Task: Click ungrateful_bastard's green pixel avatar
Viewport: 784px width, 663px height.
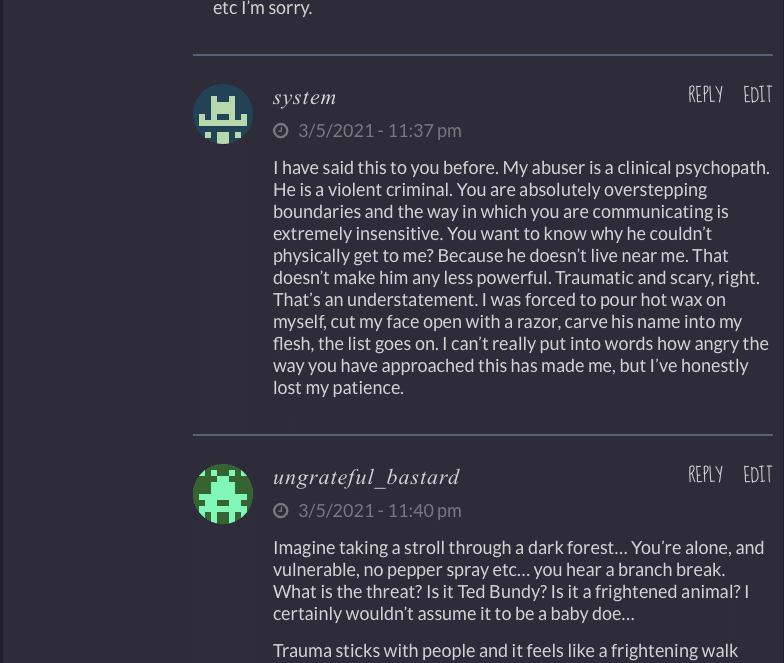Action: [222, 494]
